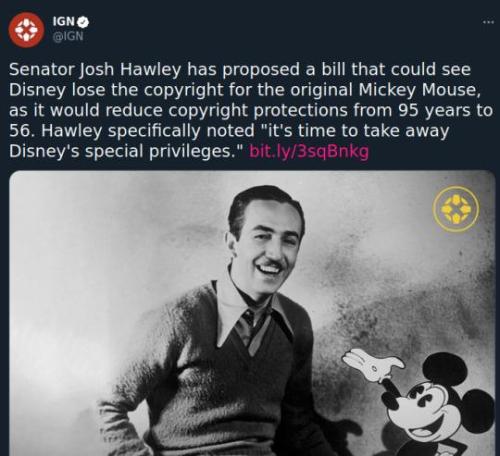500x456 pixels.
Task: Click the yellow IGN watermark on the photo
Action: 456,209
